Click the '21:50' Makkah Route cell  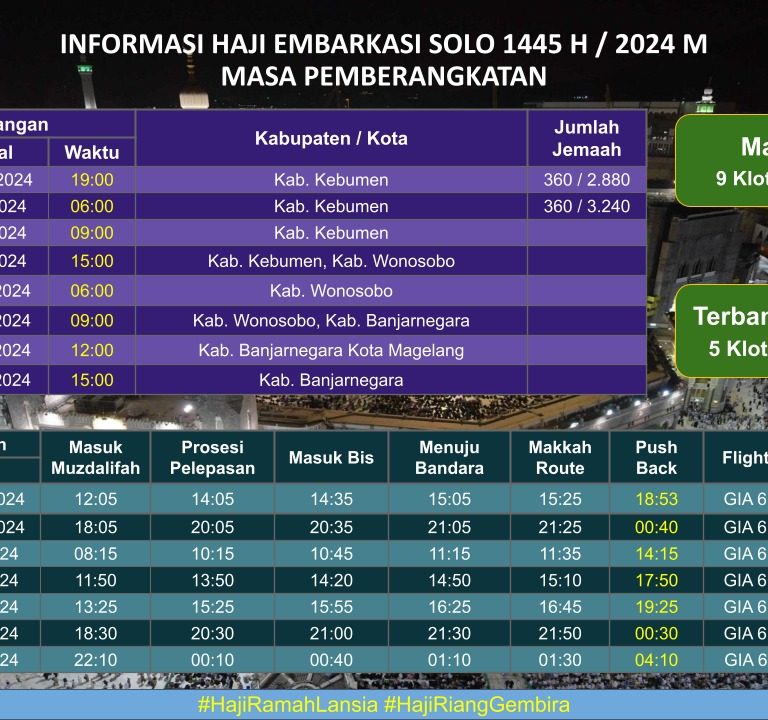560,633
